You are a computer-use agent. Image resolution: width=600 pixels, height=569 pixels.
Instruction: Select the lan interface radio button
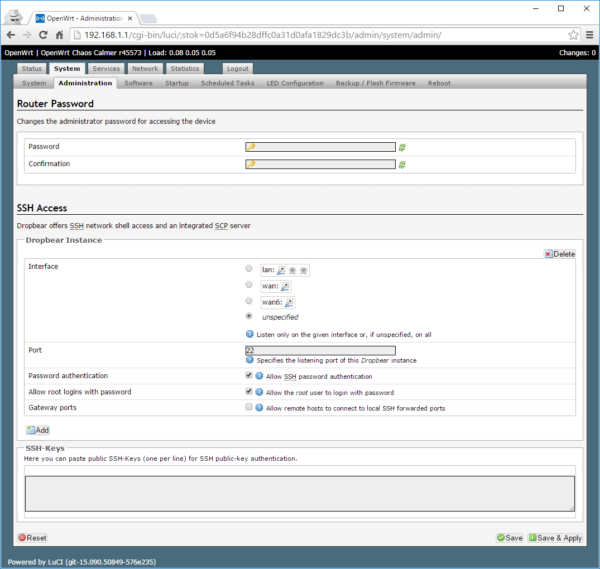tap(248, 270)
